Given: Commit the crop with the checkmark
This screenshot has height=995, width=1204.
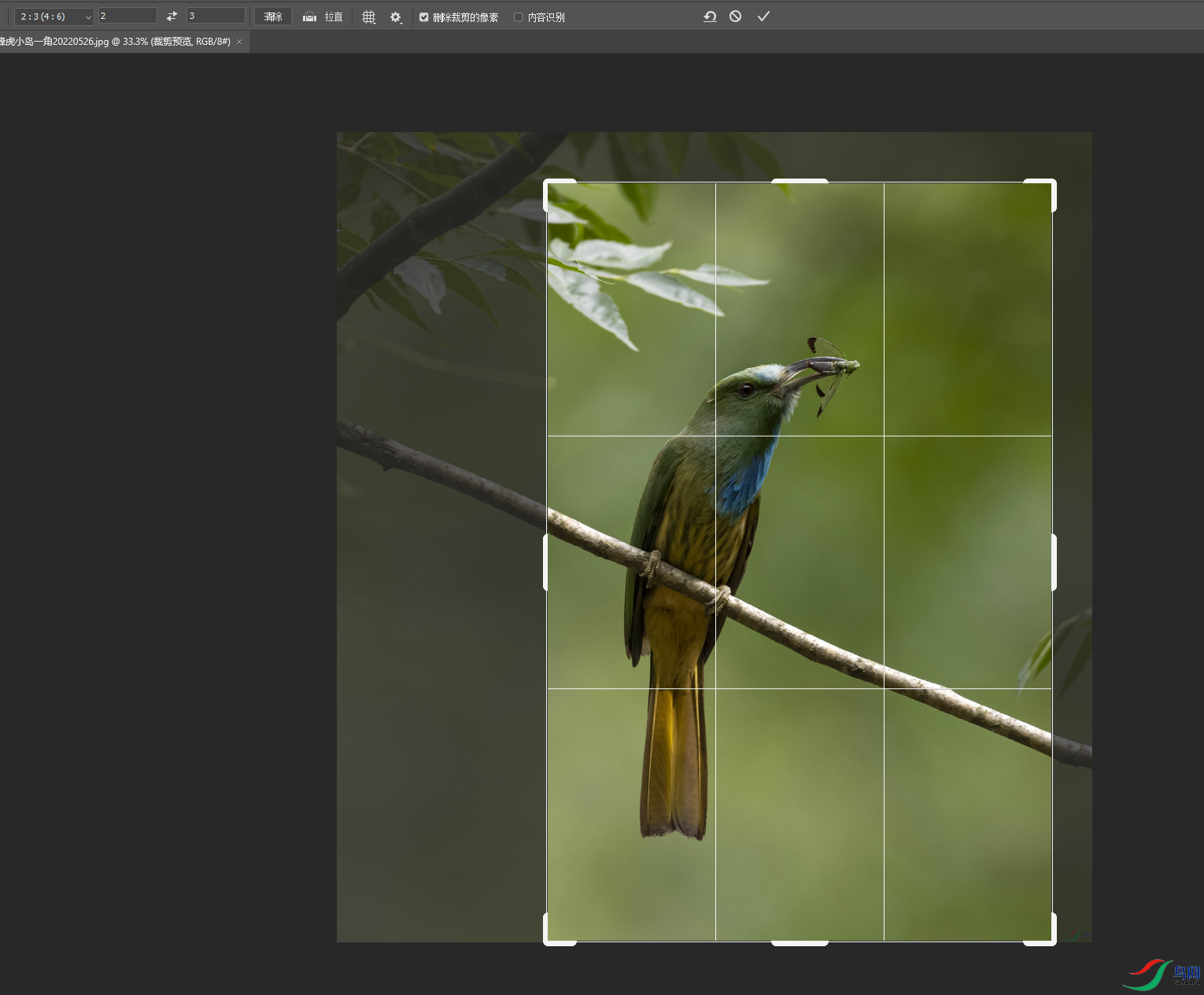Looking at the screenshot, I should tap(763, 17).
